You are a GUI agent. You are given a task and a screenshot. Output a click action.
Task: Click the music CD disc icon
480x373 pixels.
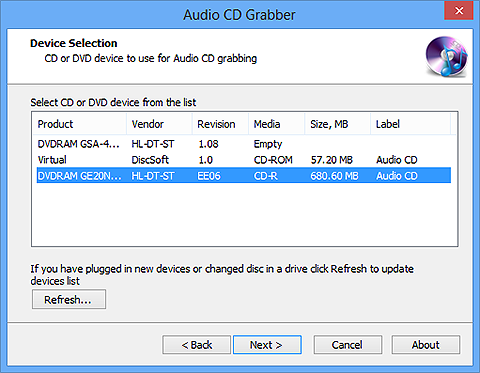click(446, 57)
